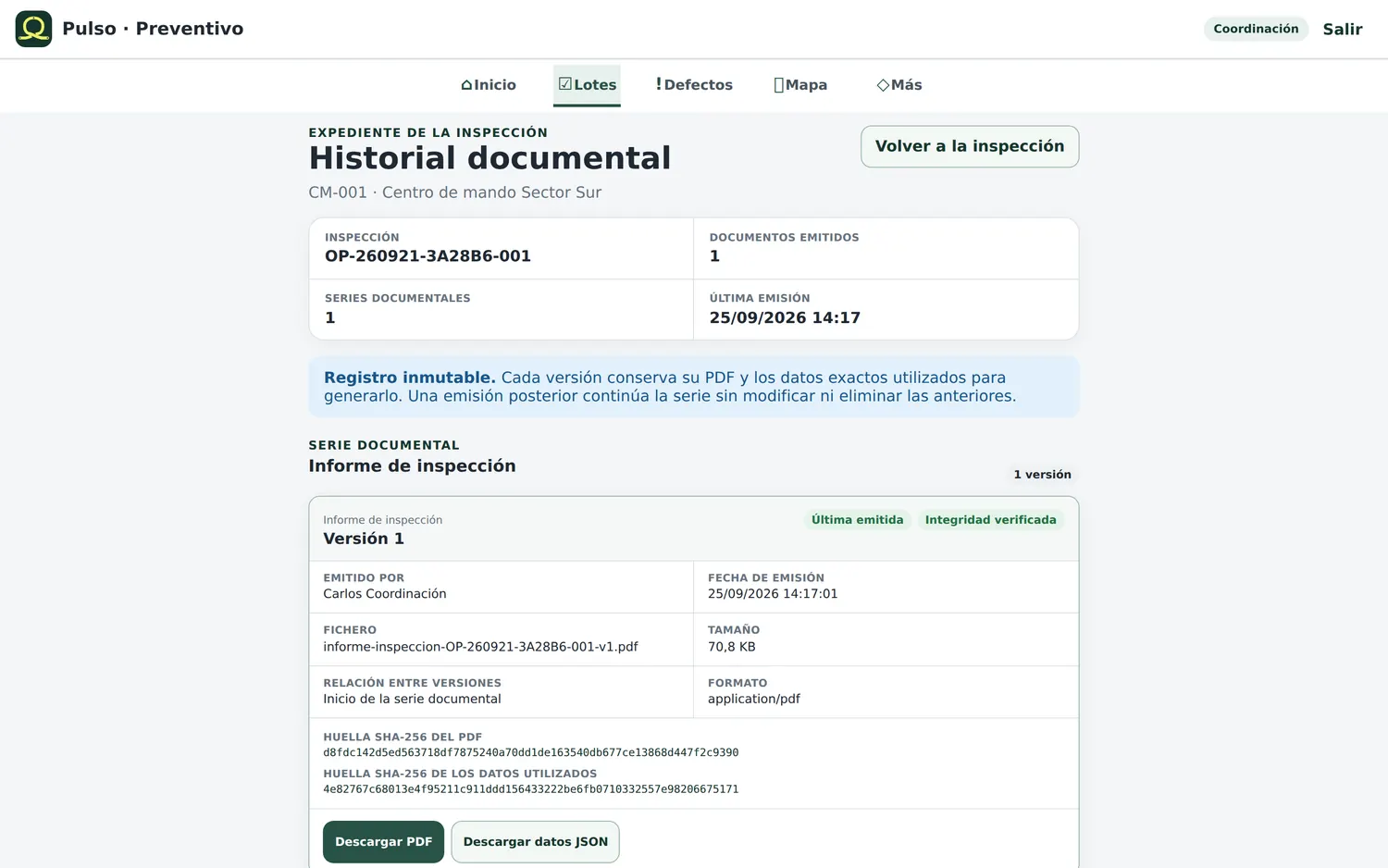
Task: Select última emisión value 25/09/2026 14:17
Action: click(785, 317)
